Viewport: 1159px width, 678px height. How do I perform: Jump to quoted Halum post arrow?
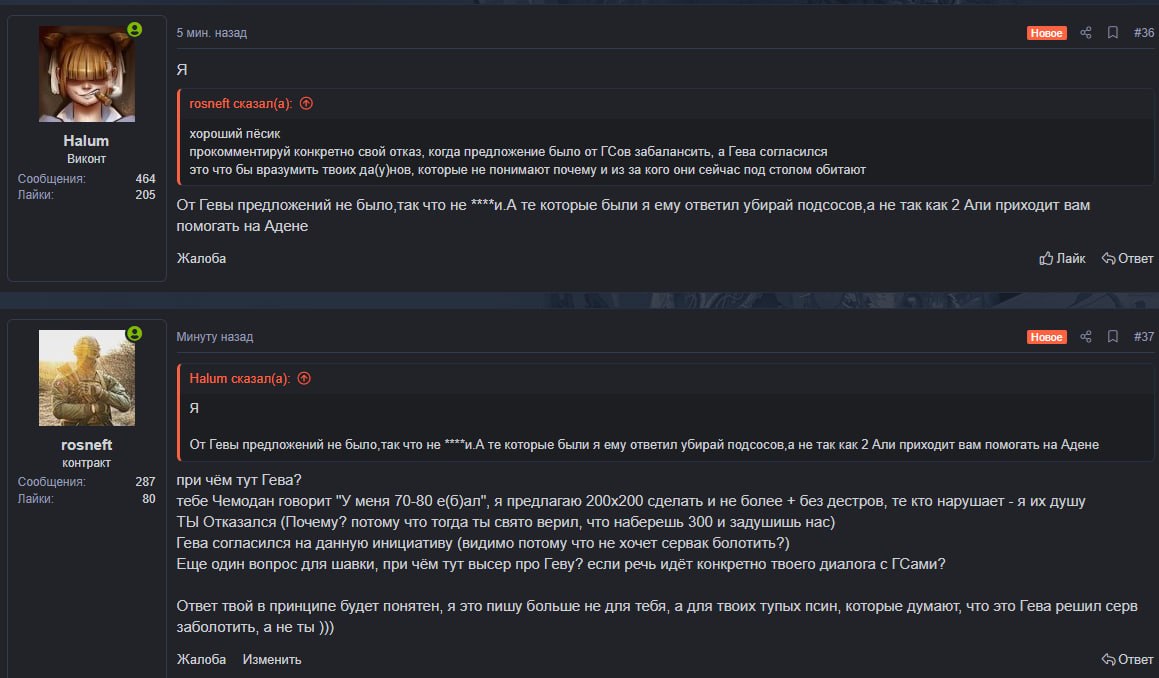[304, 379]
